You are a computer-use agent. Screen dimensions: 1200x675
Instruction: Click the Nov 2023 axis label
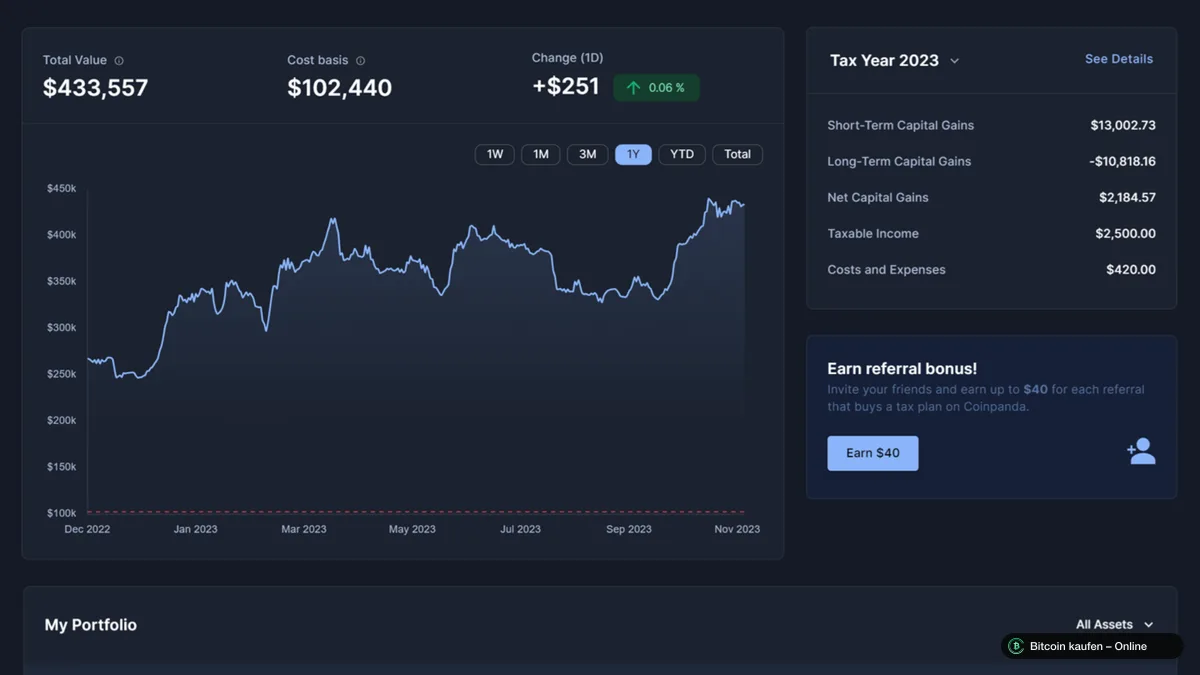[x=737, y=529]
